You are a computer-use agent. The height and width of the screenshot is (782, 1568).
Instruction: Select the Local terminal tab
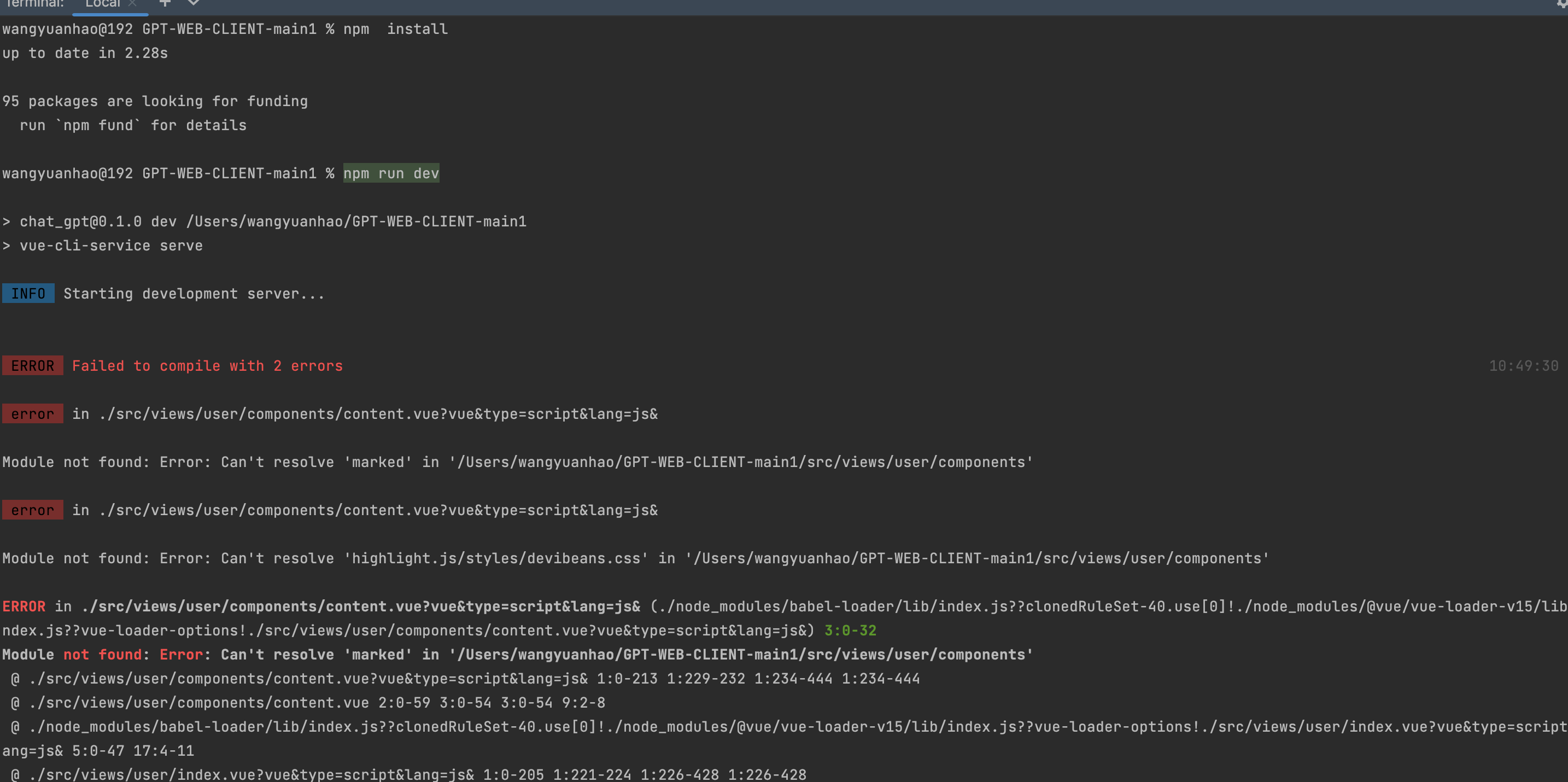tap(102, 4)
